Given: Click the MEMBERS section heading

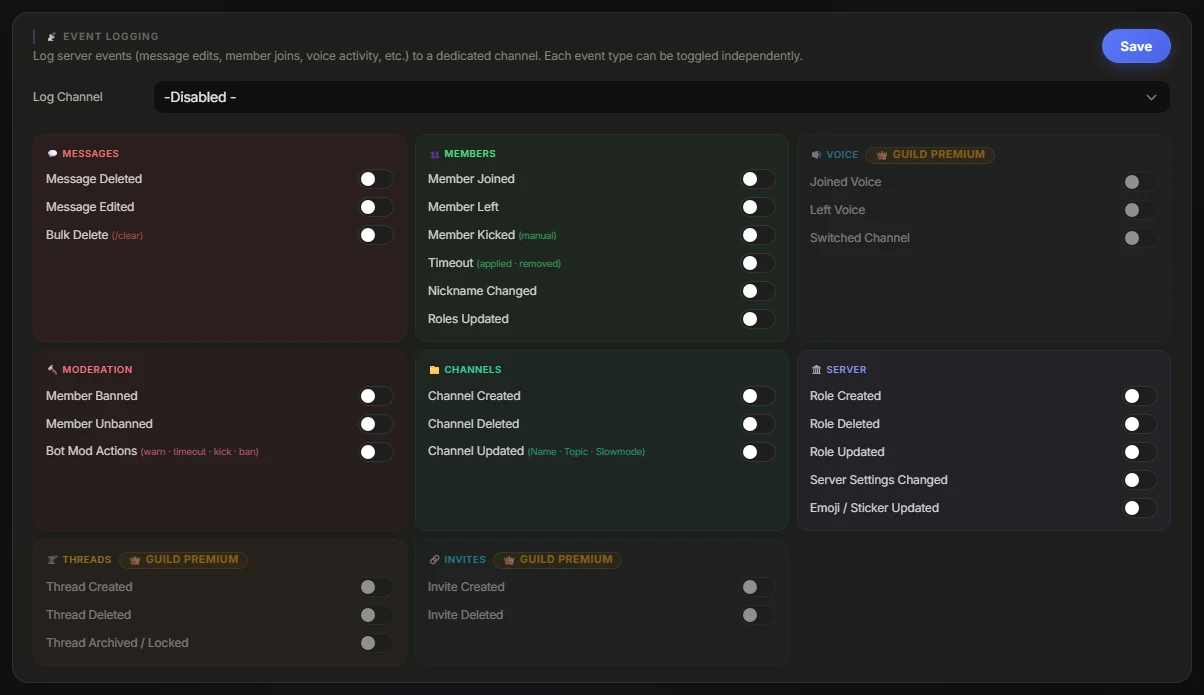Looking at the screenshot, I should pos(470,154).
